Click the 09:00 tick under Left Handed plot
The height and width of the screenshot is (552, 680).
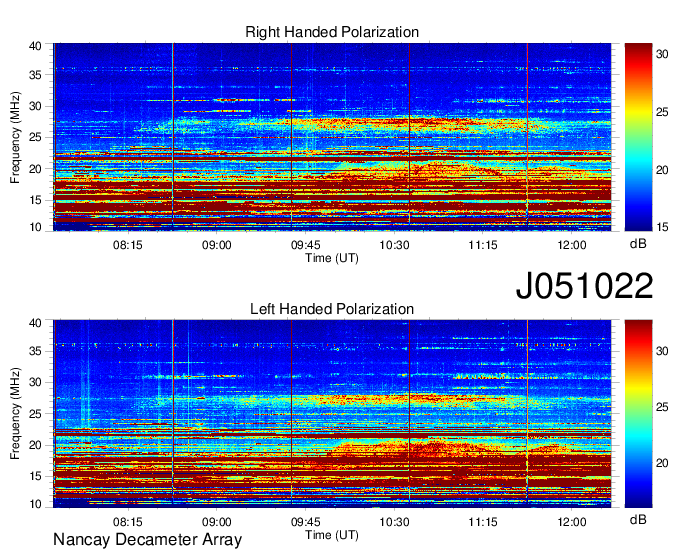pos(216,522)
